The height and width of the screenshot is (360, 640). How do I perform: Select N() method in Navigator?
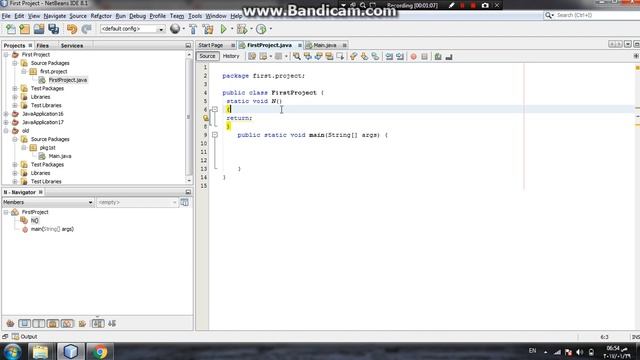[x=35, y=221]
